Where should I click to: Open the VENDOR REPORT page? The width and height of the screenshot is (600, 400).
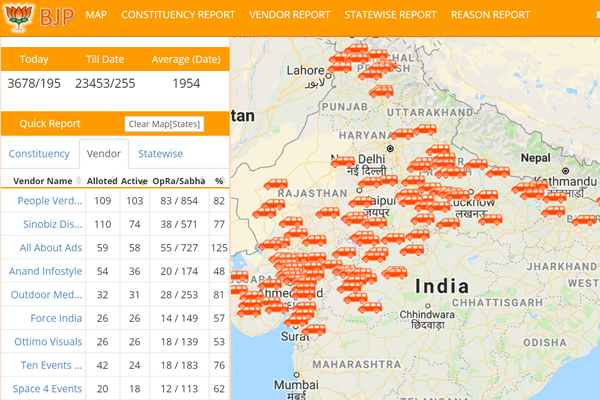(289, 15)
